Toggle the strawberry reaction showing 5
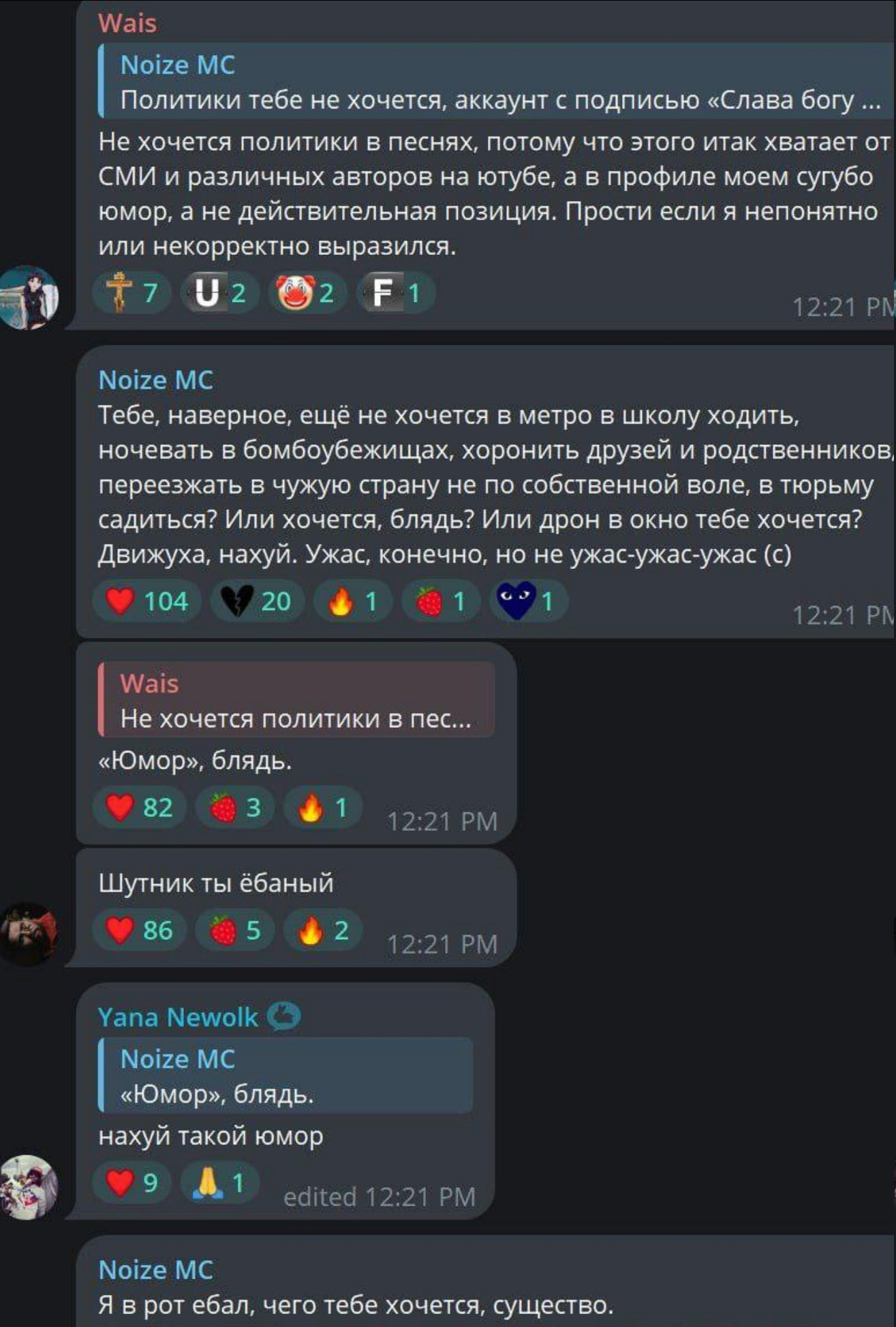Screen dimensions: 896x1327 [234, 930]
